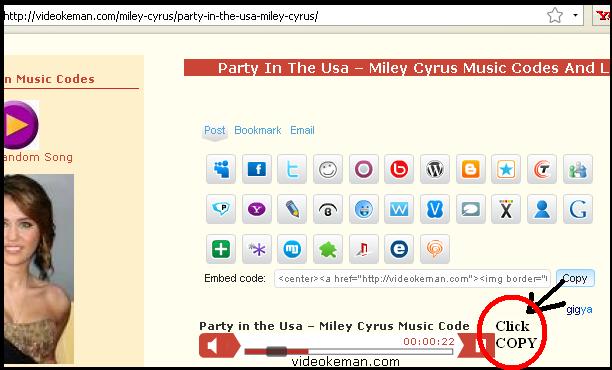The image size is (612, 370).
Task: Share via the Twitter icon
Action: click(x=292, y=169)
